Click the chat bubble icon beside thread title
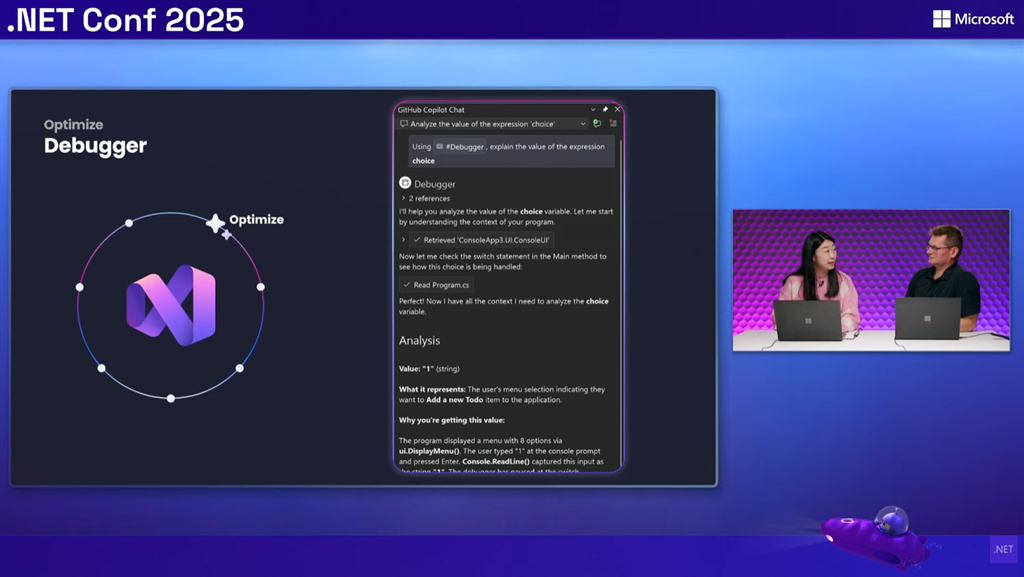 click(x=404, y=124)
